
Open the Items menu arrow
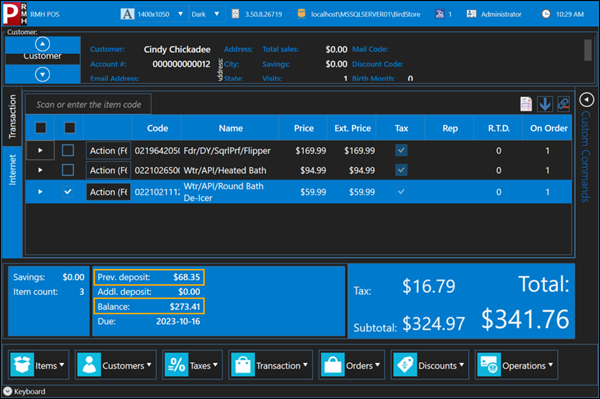click(62, 365)
